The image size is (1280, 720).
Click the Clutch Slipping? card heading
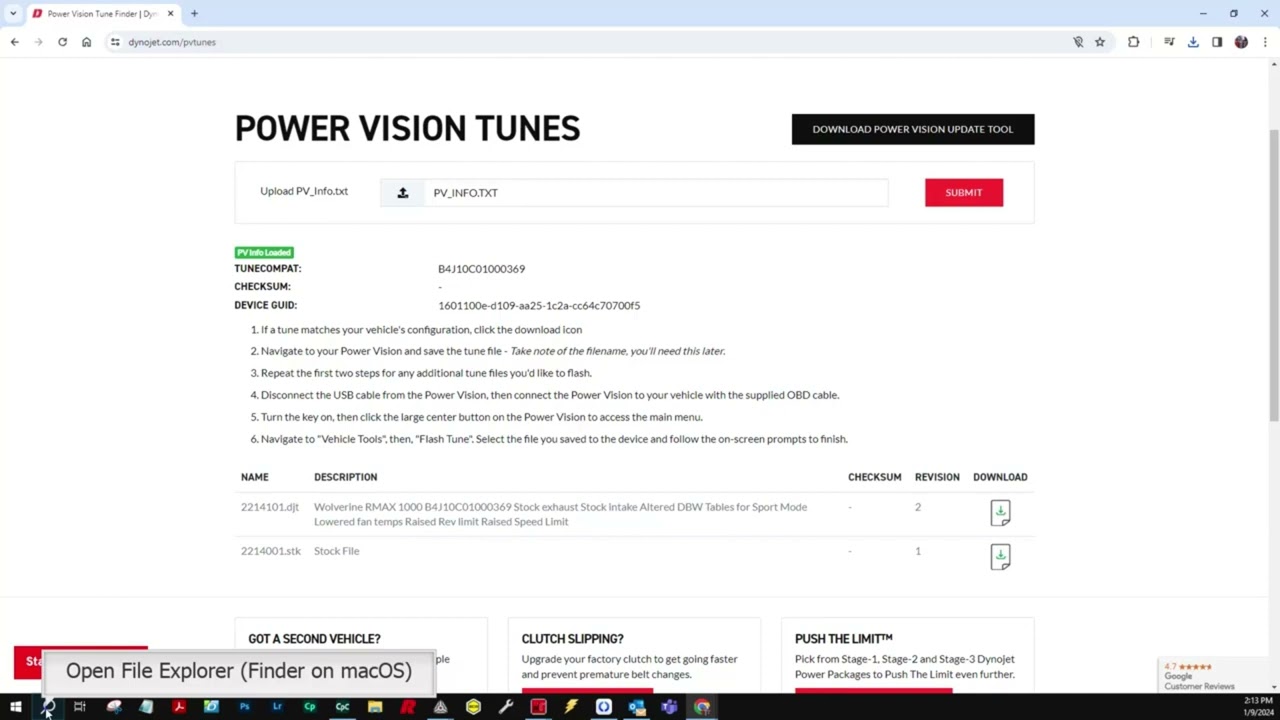click(x=572, y=639)
